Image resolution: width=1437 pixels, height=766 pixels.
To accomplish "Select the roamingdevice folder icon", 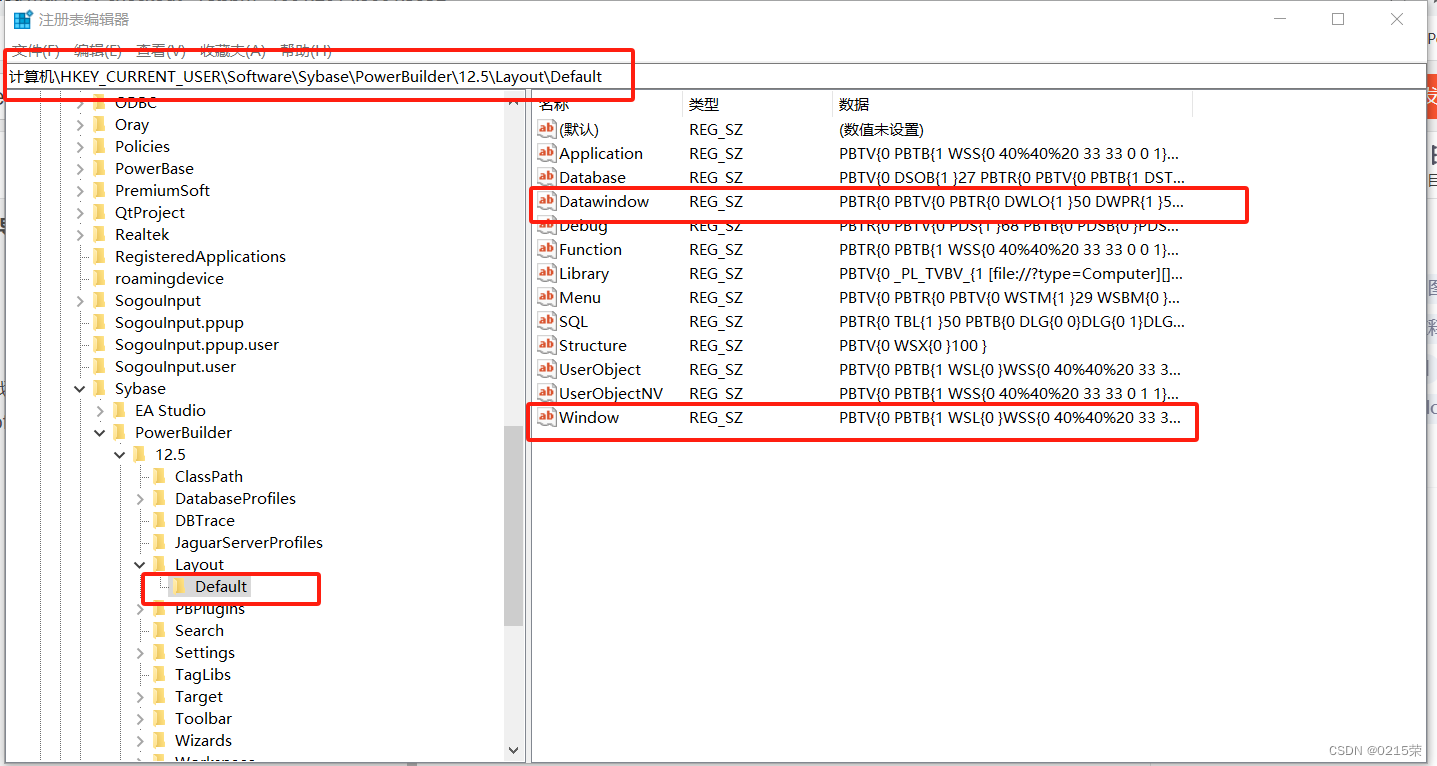I will [99, 279].
